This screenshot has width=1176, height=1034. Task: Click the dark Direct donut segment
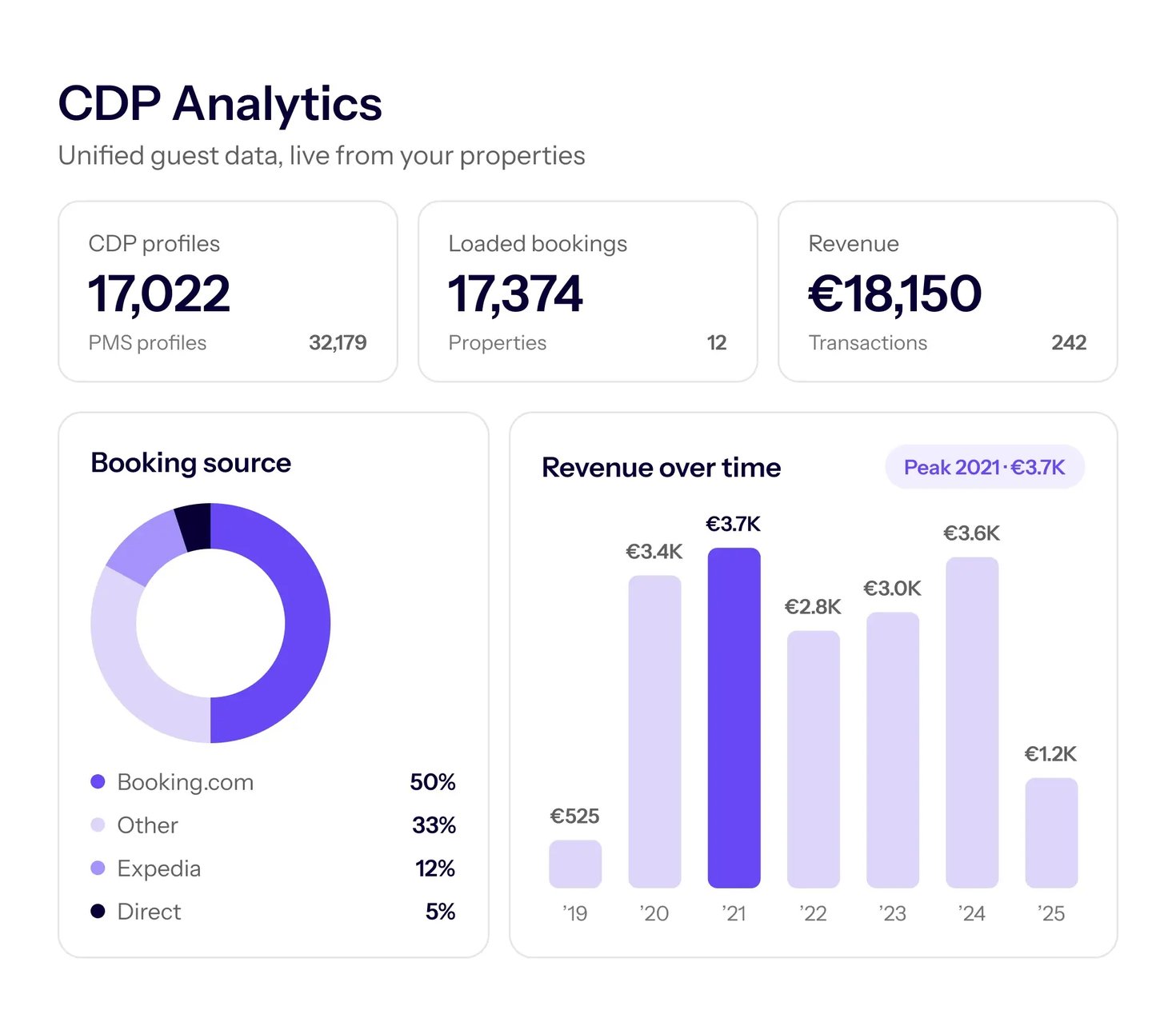(195, 527)
